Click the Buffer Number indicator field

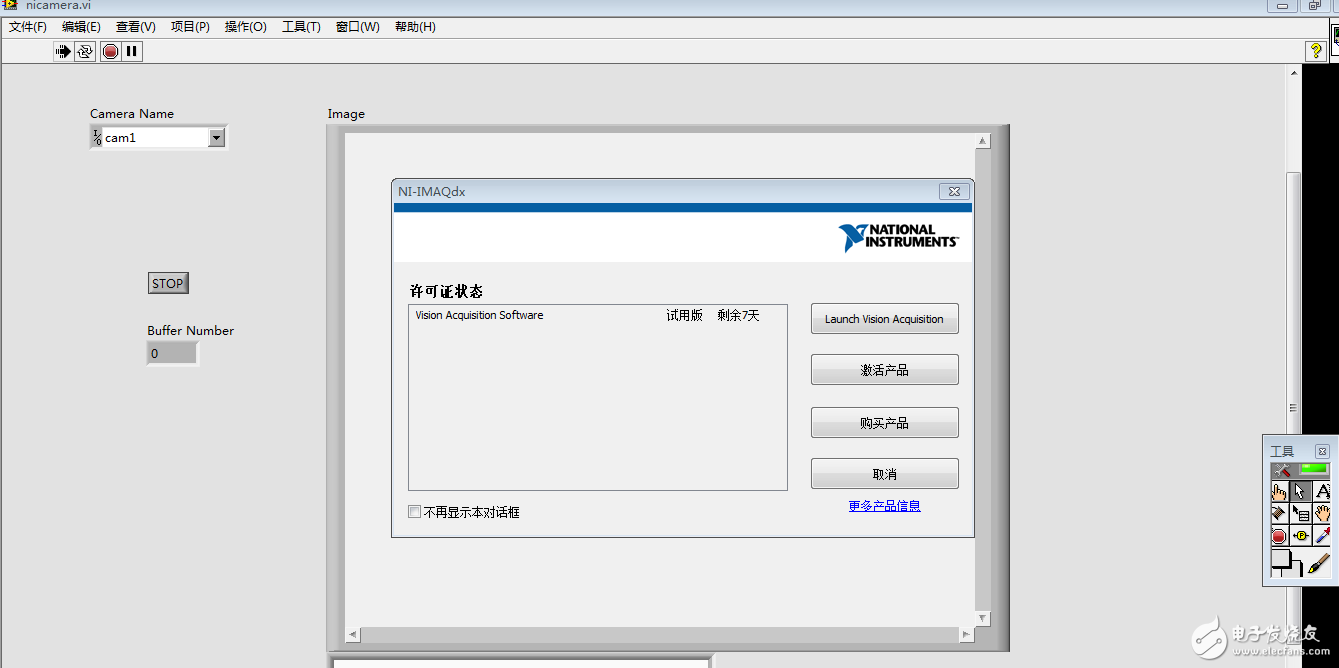pos(172,353)
